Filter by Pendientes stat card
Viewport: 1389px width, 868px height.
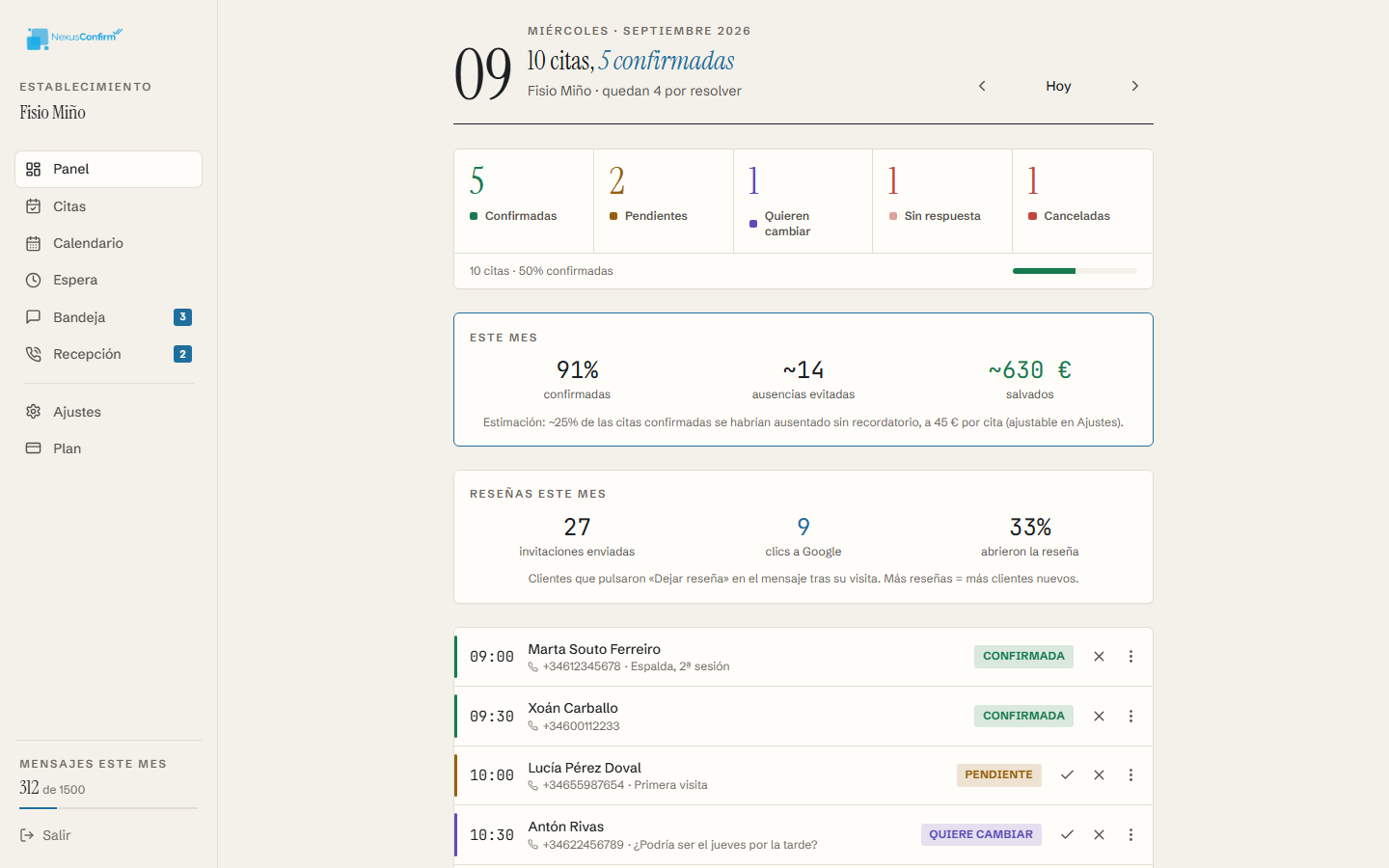coord(664,202)
